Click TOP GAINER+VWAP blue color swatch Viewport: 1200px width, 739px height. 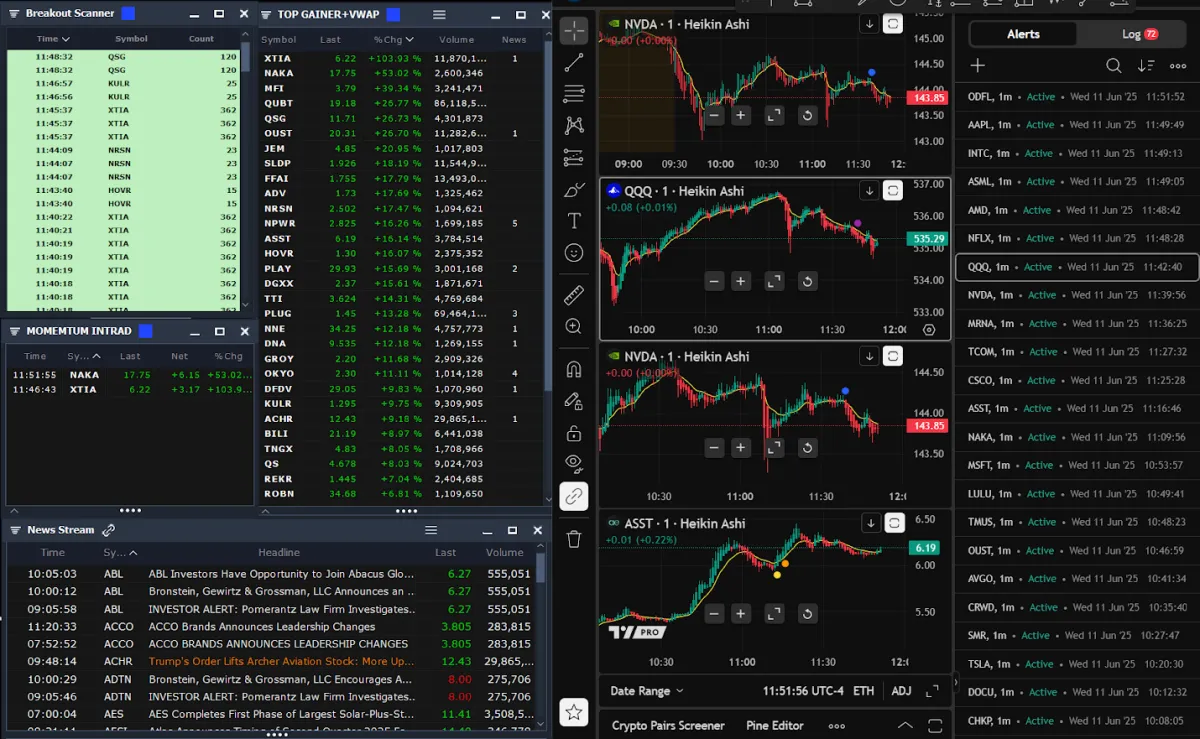pyautogui.click(x=393, y=14)
